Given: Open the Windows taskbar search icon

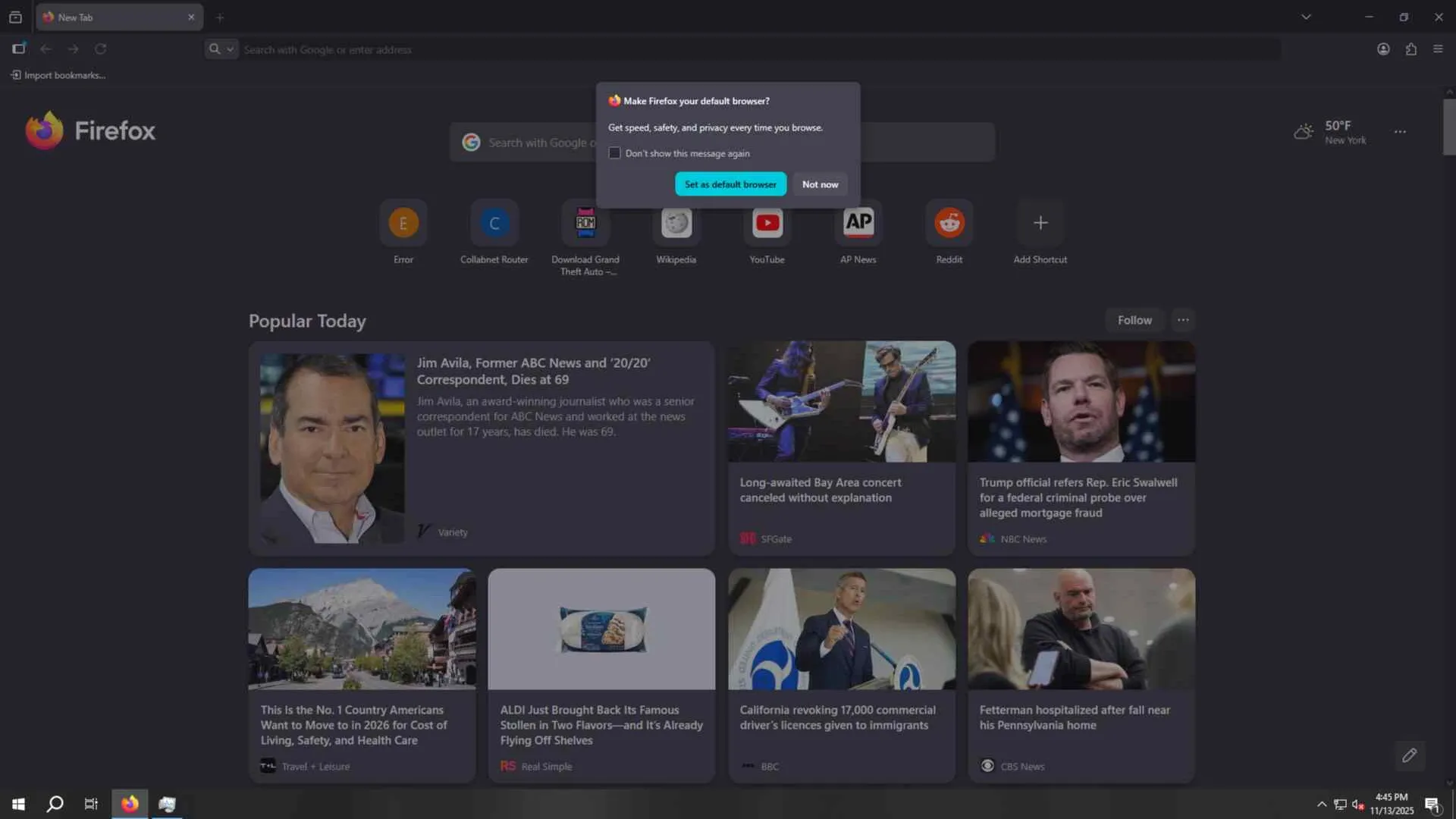Looking at the screenshot, I should [x=55, y=804].
